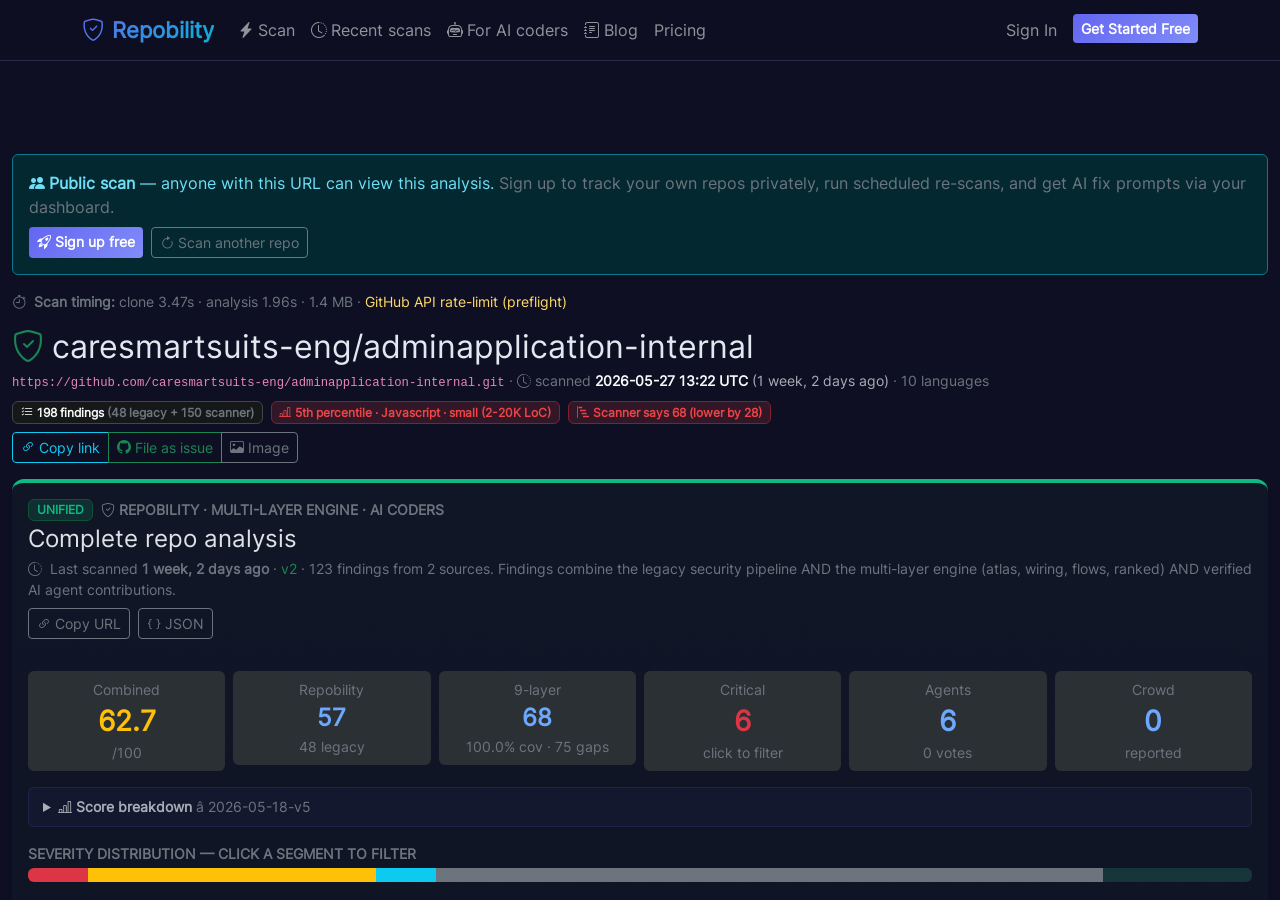
Task: Click the 10 languages text
Action: tap(945, 381)
